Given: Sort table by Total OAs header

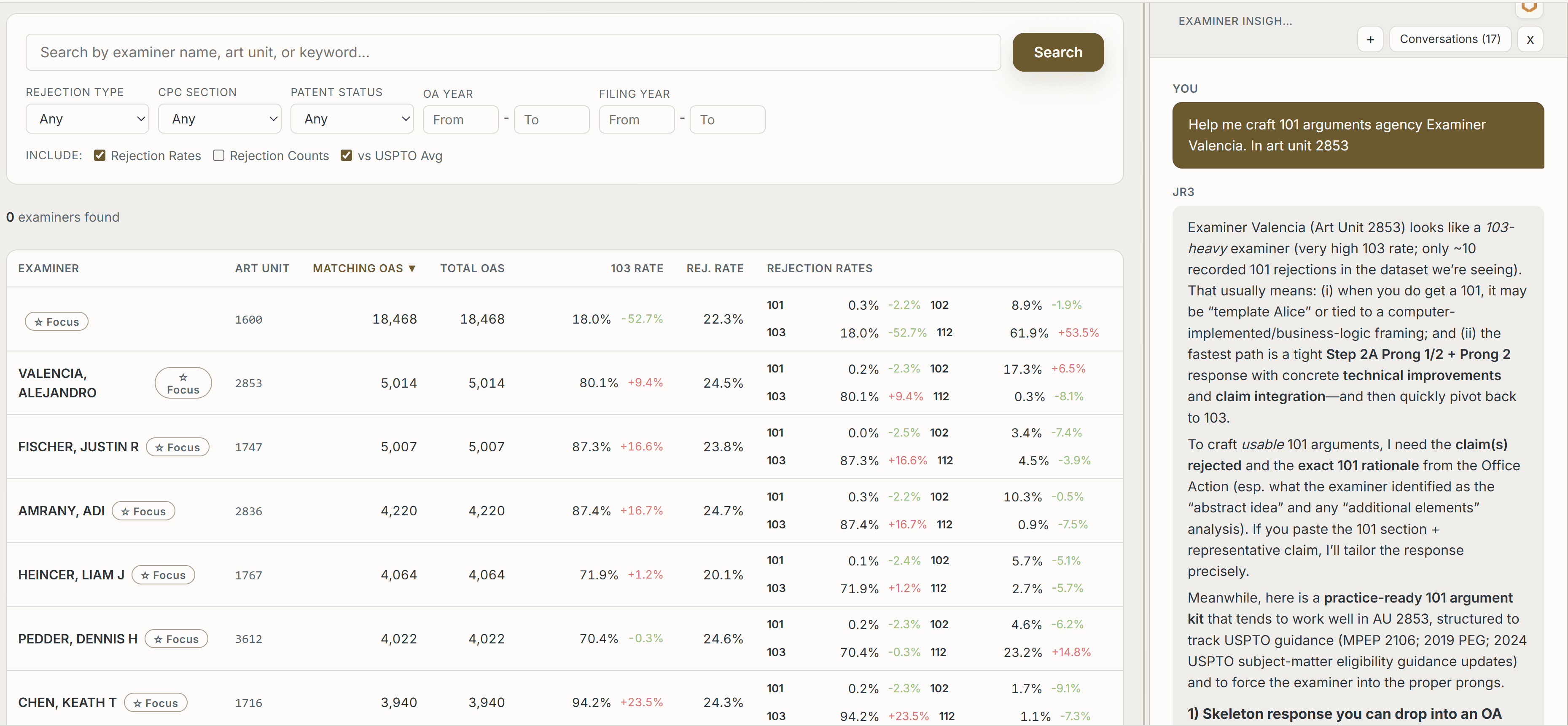Looking at the screenshot, I should point(472,268).
